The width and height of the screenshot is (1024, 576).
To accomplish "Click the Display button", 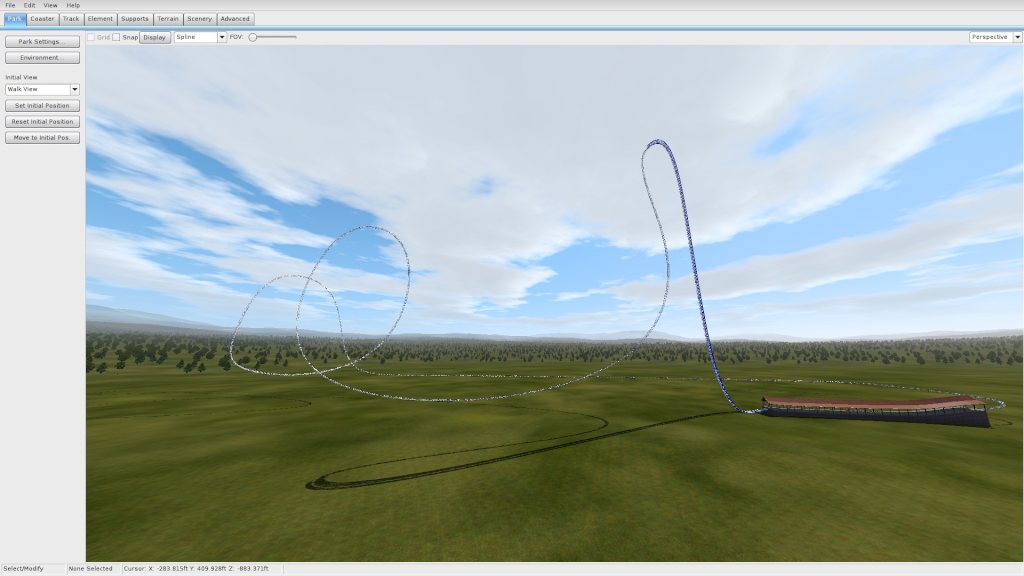I will [x=155, y=37].
